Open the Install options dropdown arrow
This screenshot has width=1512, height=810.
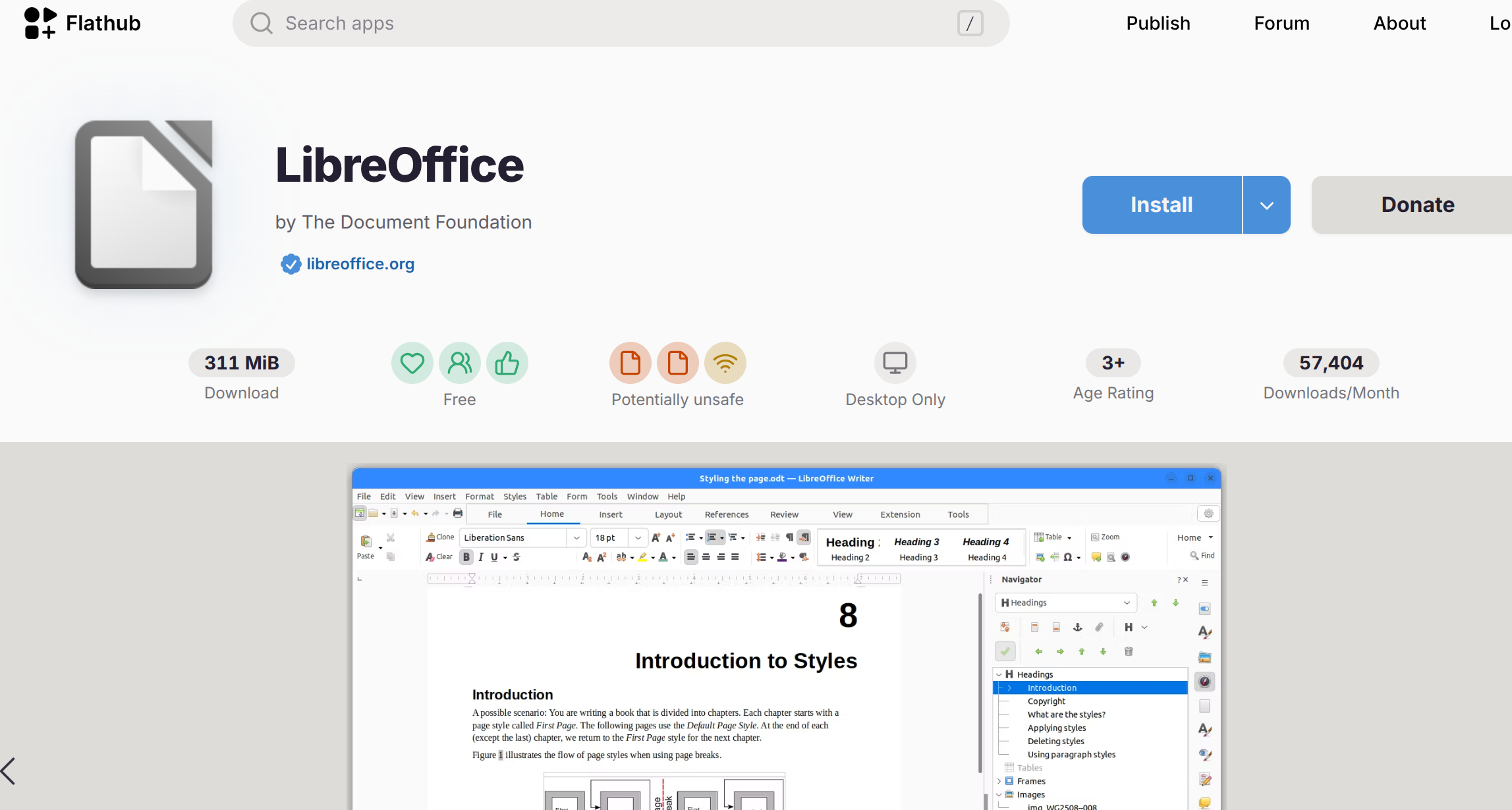[1267, 205]
